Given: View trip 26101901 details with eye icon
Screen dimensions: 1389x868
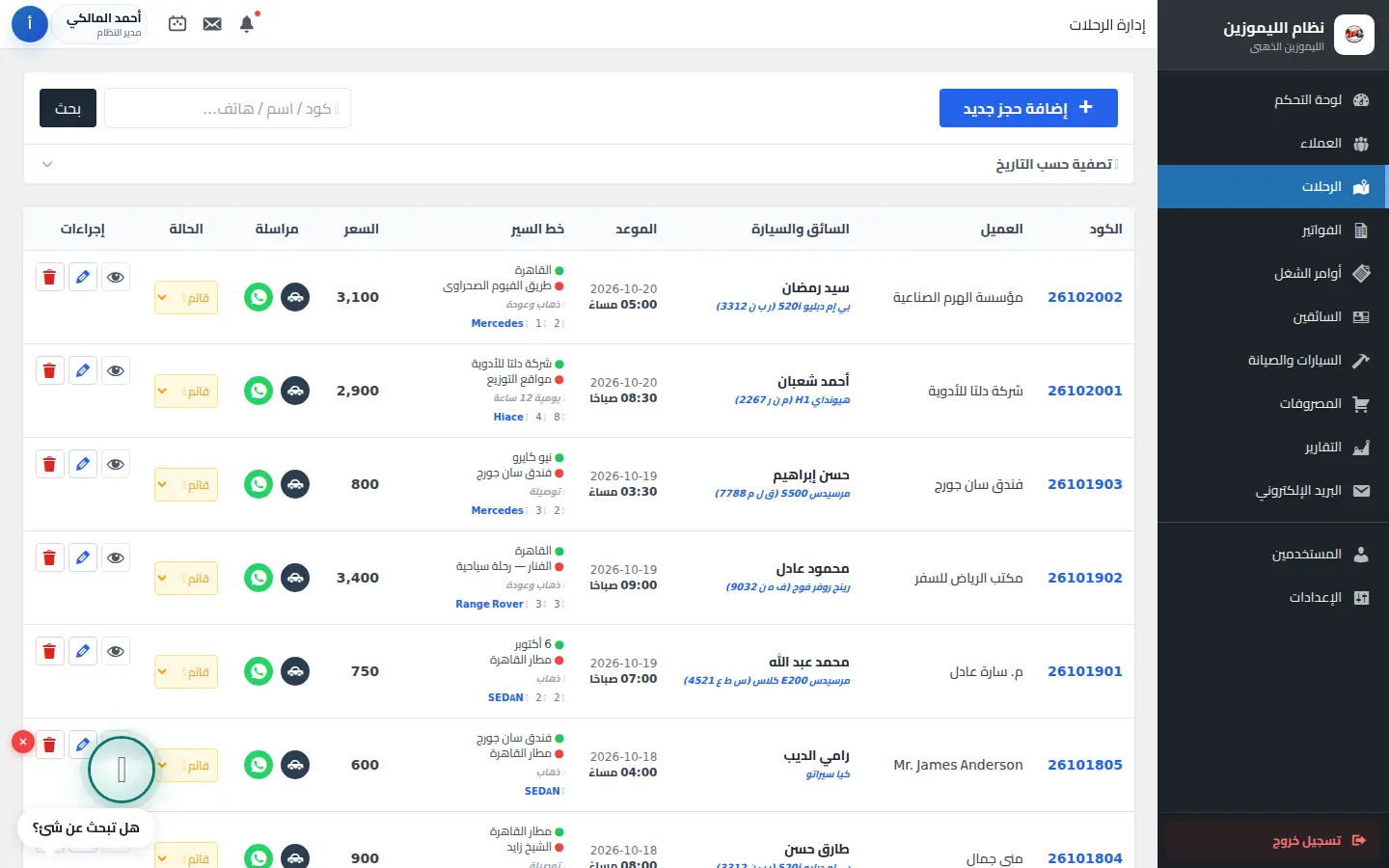Looking at the screenshot, I should tap(116, 651).
